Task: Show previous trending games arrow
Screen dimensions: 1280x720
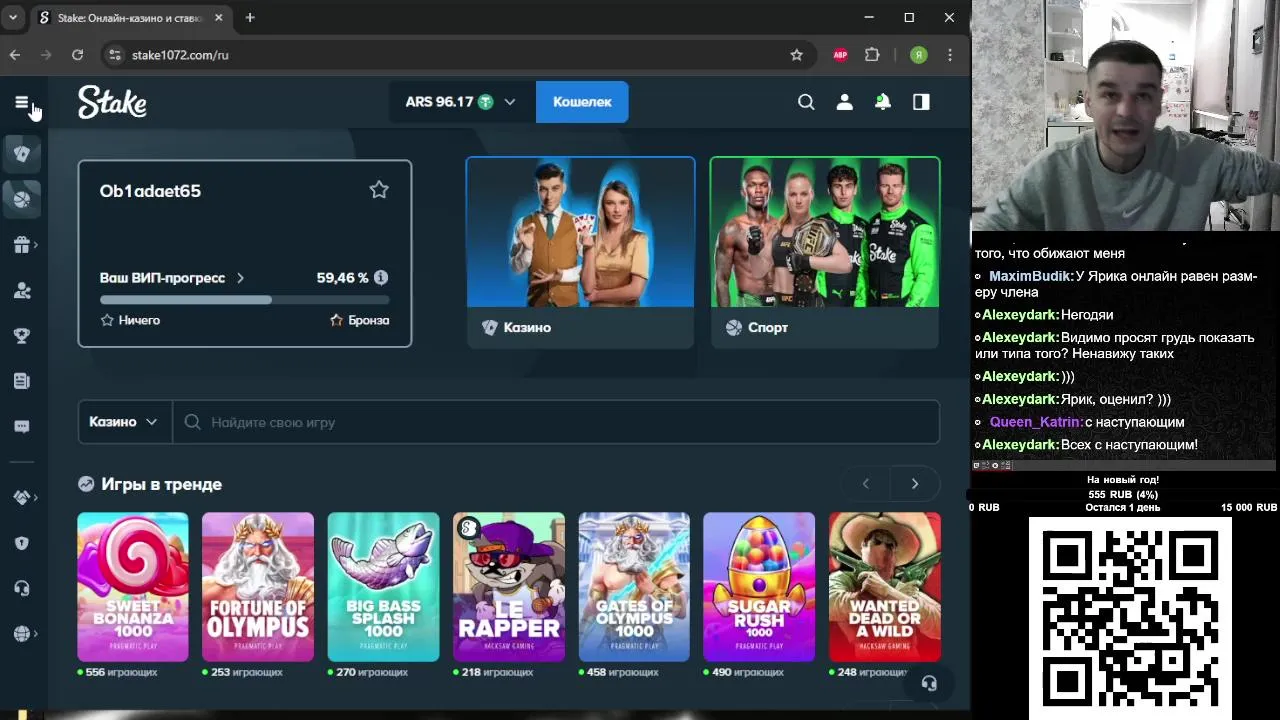Action: point(866,484)
